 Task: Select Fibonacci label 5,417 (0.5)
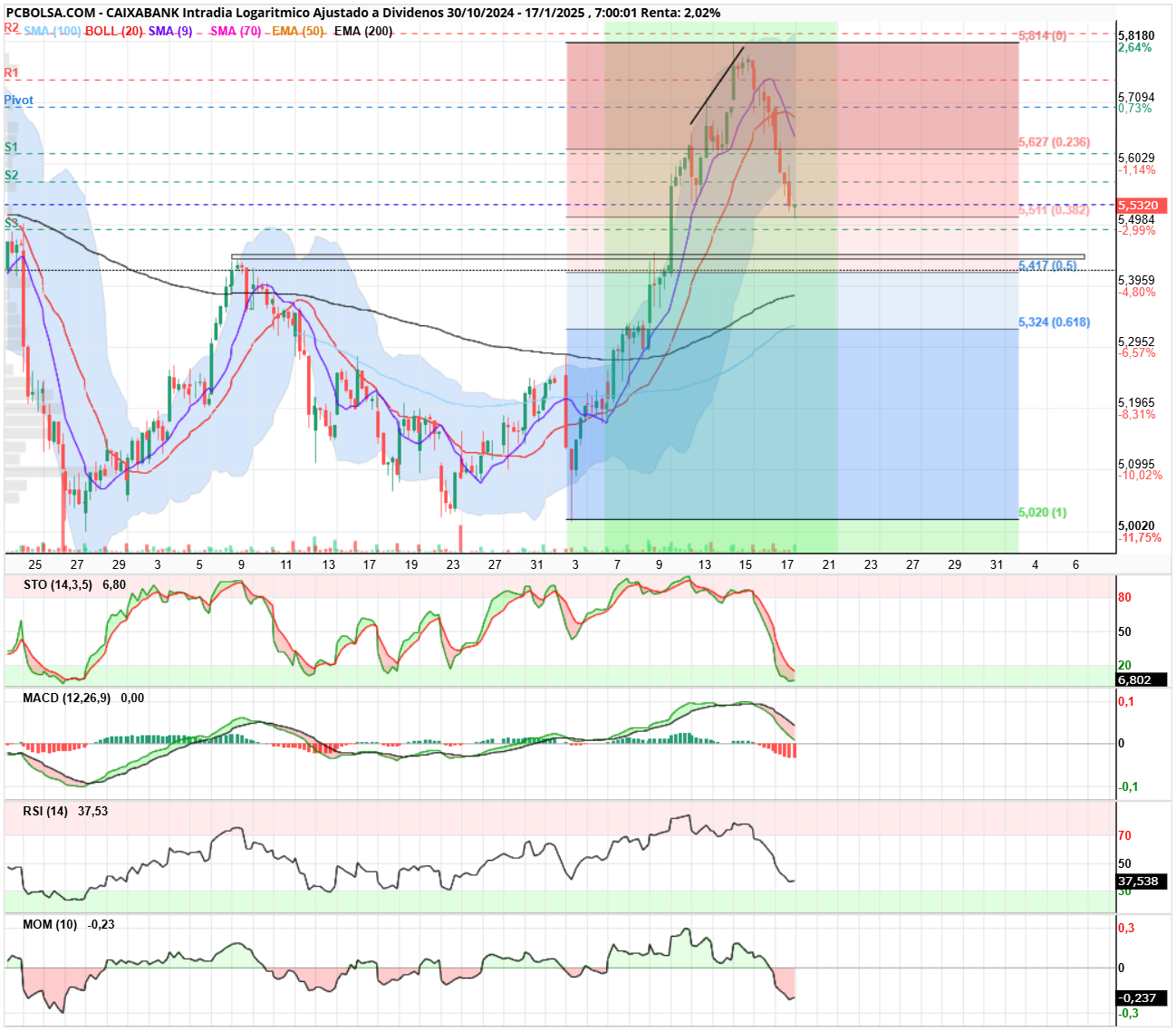pos(1047,265)
